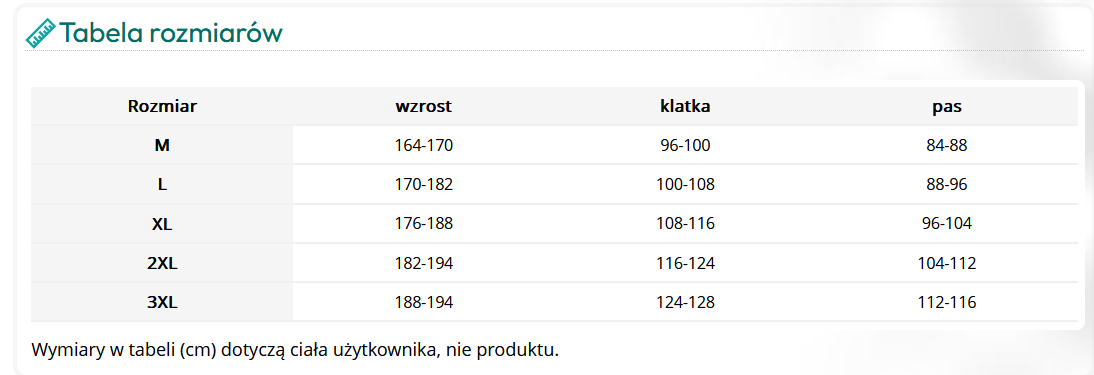1094x375 pixels.
Task: Click height value 176-188
Action: pyautogui.click(x=424, y=224)
